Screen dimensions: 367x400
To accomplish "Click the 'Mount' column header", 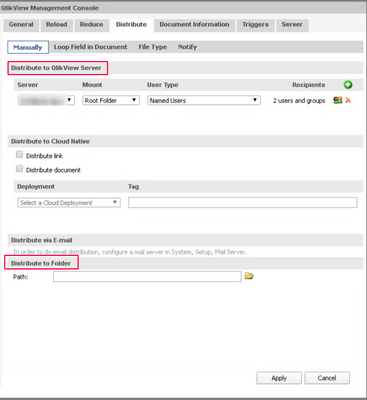I will (92, 85).
